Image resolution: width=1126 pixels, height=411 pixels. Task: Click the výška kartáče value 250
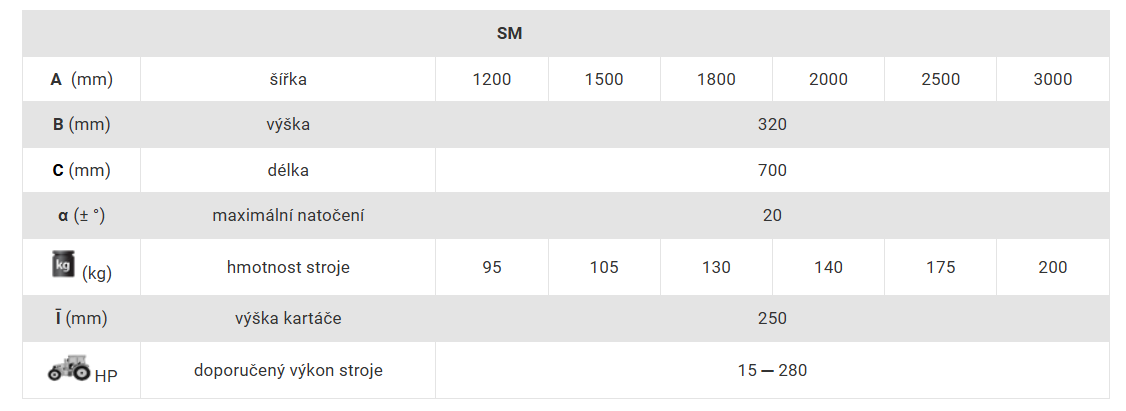tap(772, 318)
